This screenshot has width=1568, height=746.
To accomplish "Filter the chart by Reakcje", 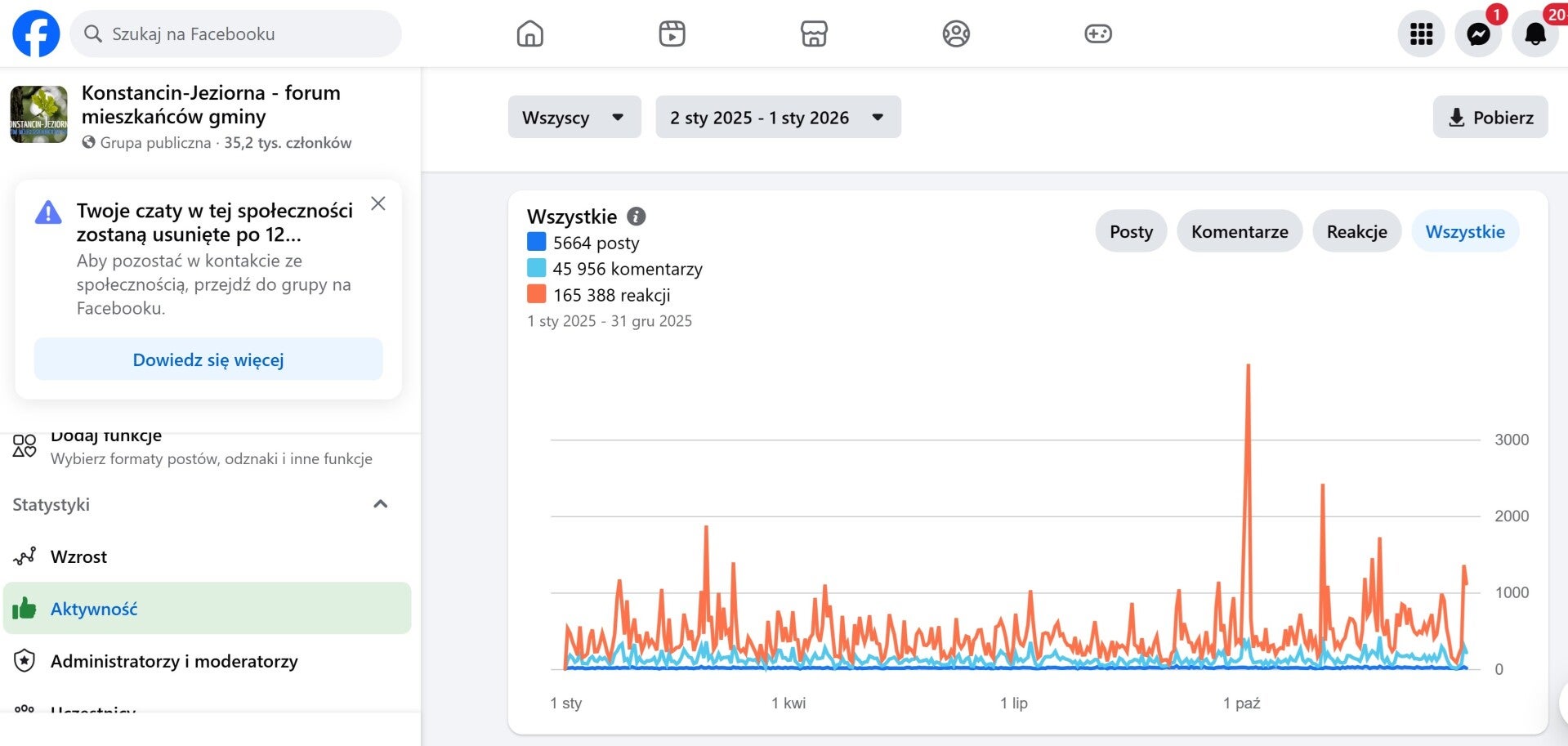I will pos(1356,232).
